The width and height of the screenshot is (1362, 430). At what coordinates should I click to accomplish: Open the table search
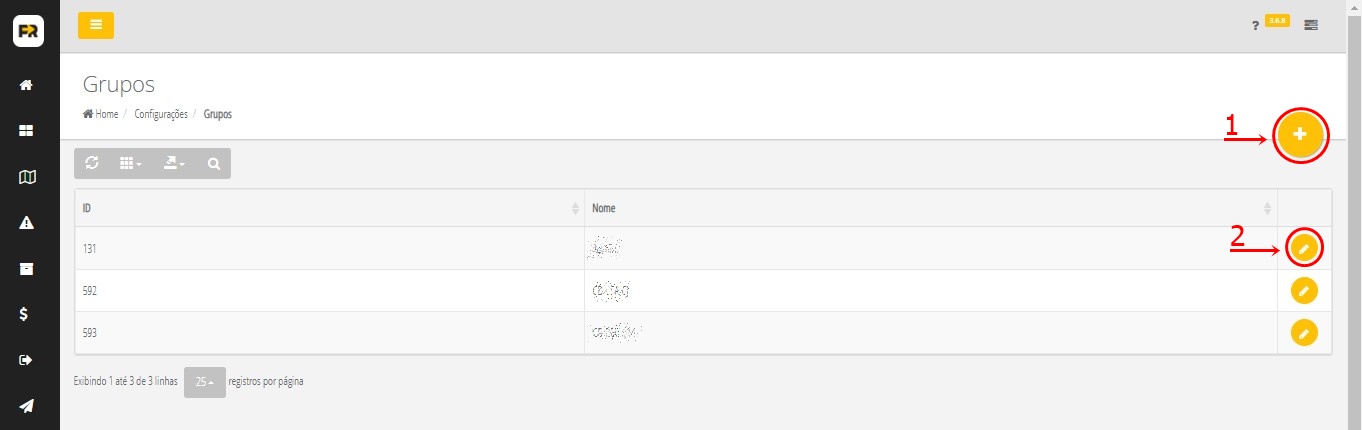(214, 163)
